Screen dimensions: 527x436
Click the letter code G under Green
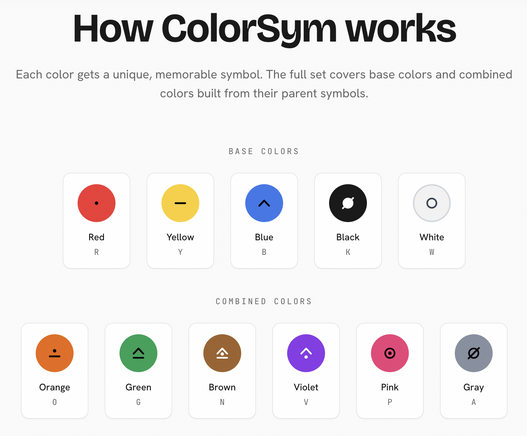tap(138, 402)
